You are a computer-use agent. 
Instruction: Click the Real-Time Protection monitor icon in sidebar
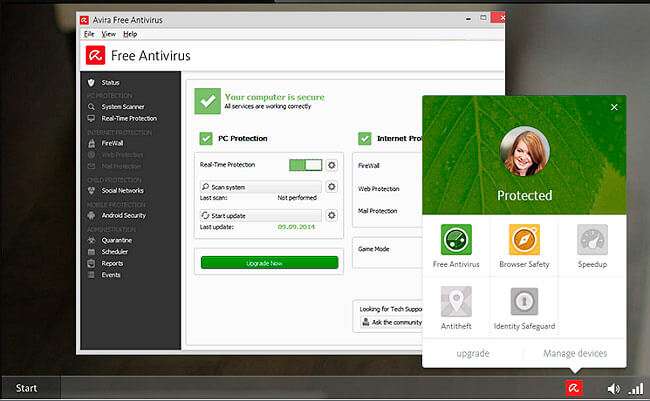pos(91,118)
